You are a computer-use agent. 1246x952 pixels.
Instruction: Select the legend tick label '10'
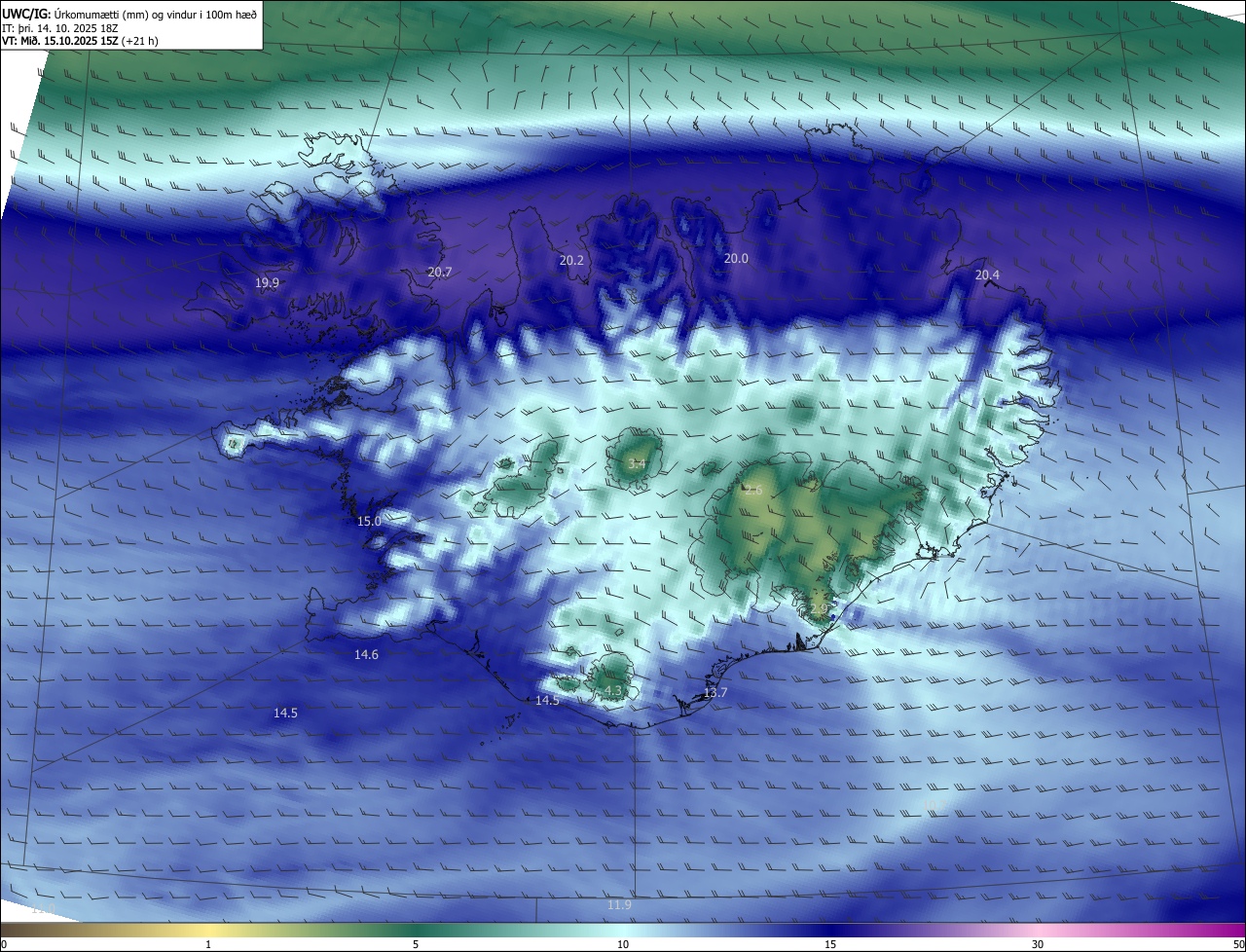[623, 944]
